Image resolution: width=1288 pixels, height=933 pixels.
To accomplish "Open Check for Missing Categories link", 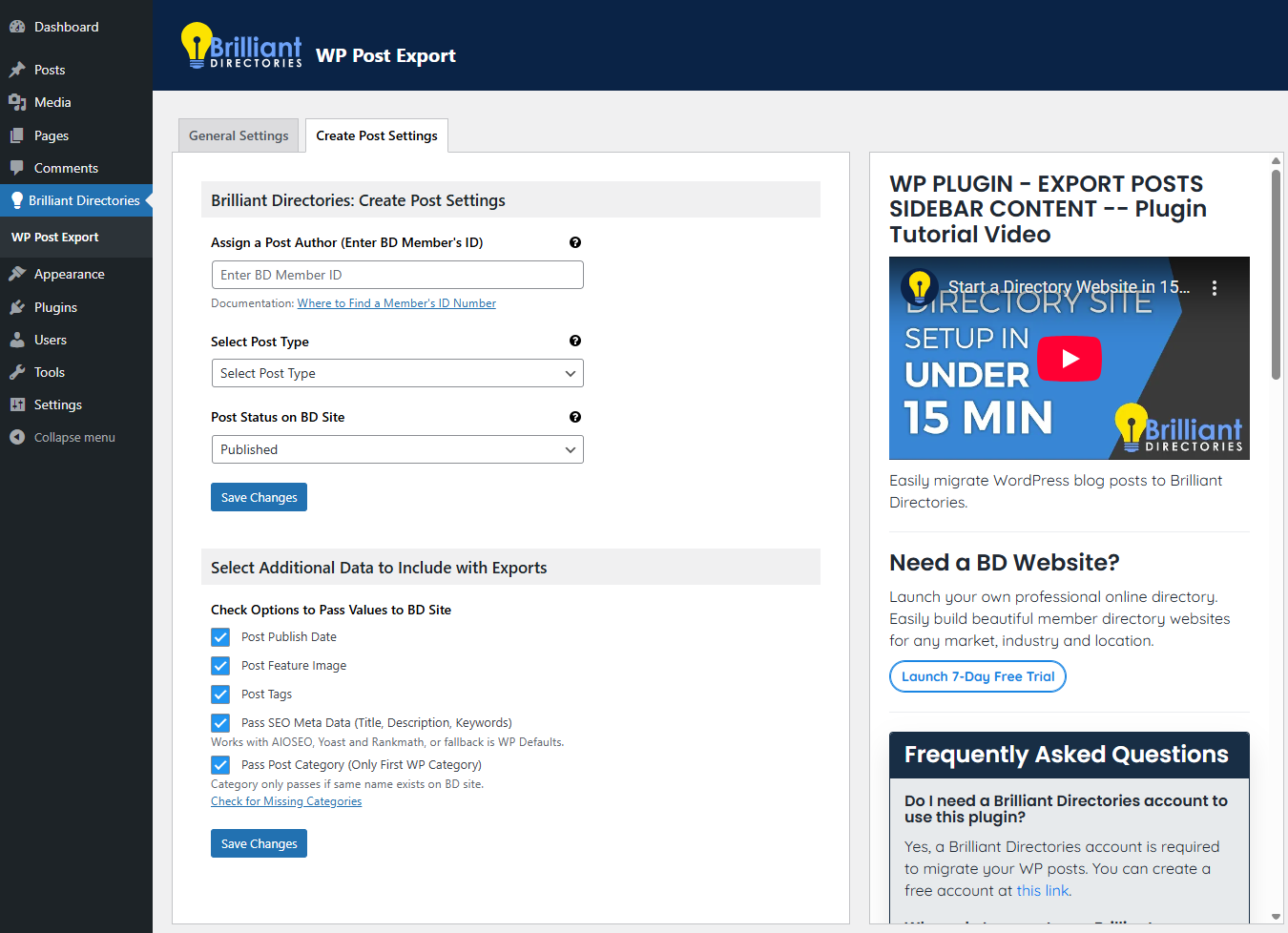I will (286, 801).
